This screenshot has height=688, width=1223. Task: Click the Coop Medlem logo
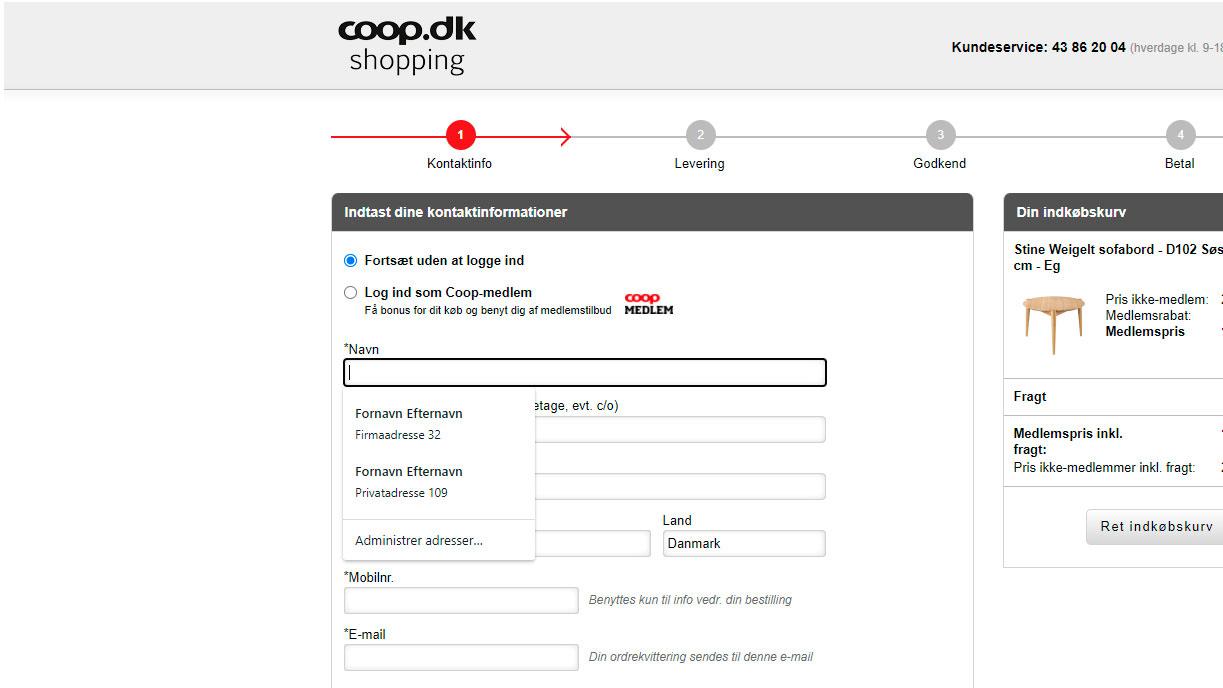649,304
